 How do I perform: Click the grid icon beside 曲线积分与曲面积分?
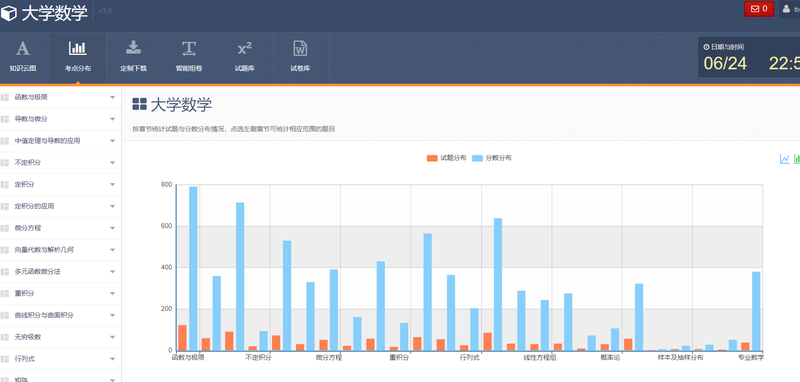click(x=5, y=316)
